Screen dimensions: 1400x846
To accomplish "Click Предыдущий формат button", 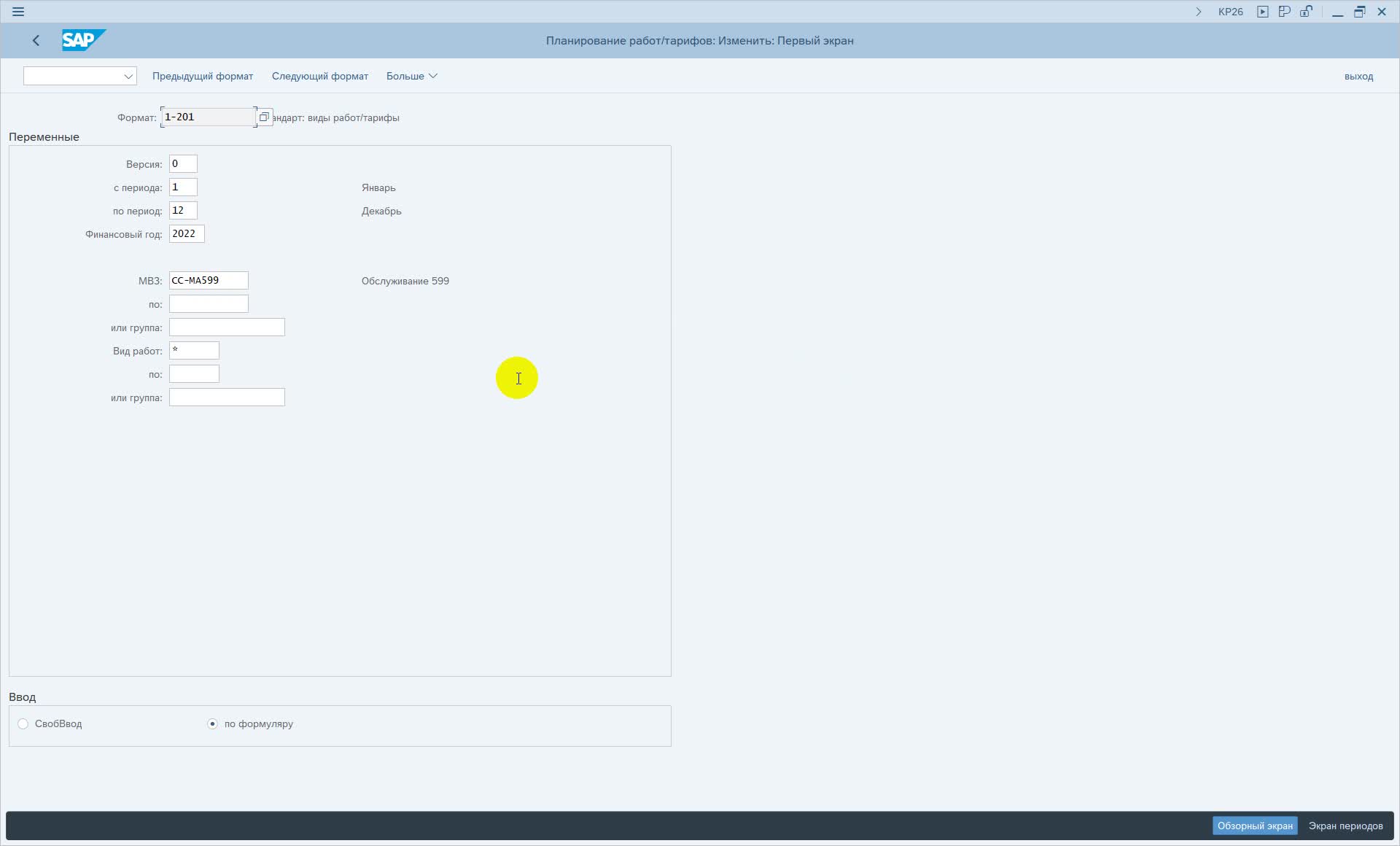I will tap(203, 76).
